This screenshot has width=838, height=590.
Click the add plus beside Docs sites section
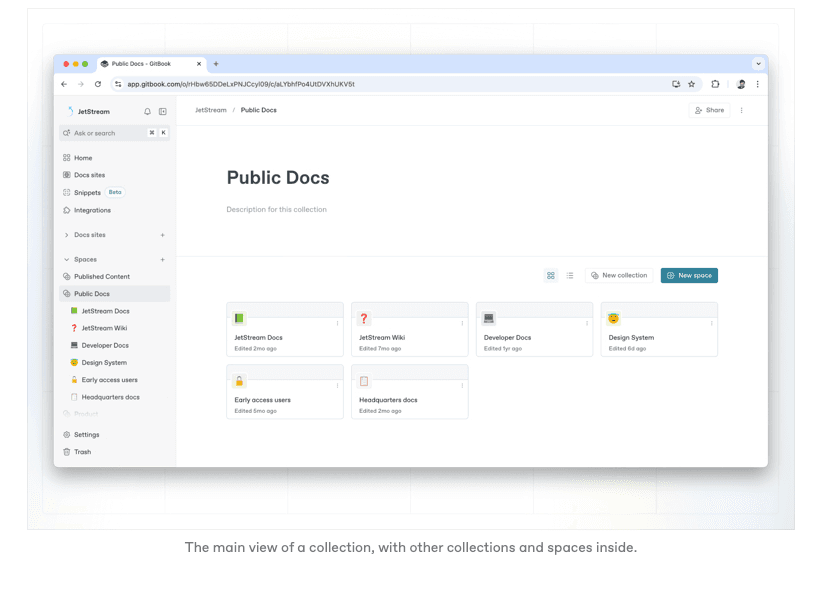(x=163, y=235)
